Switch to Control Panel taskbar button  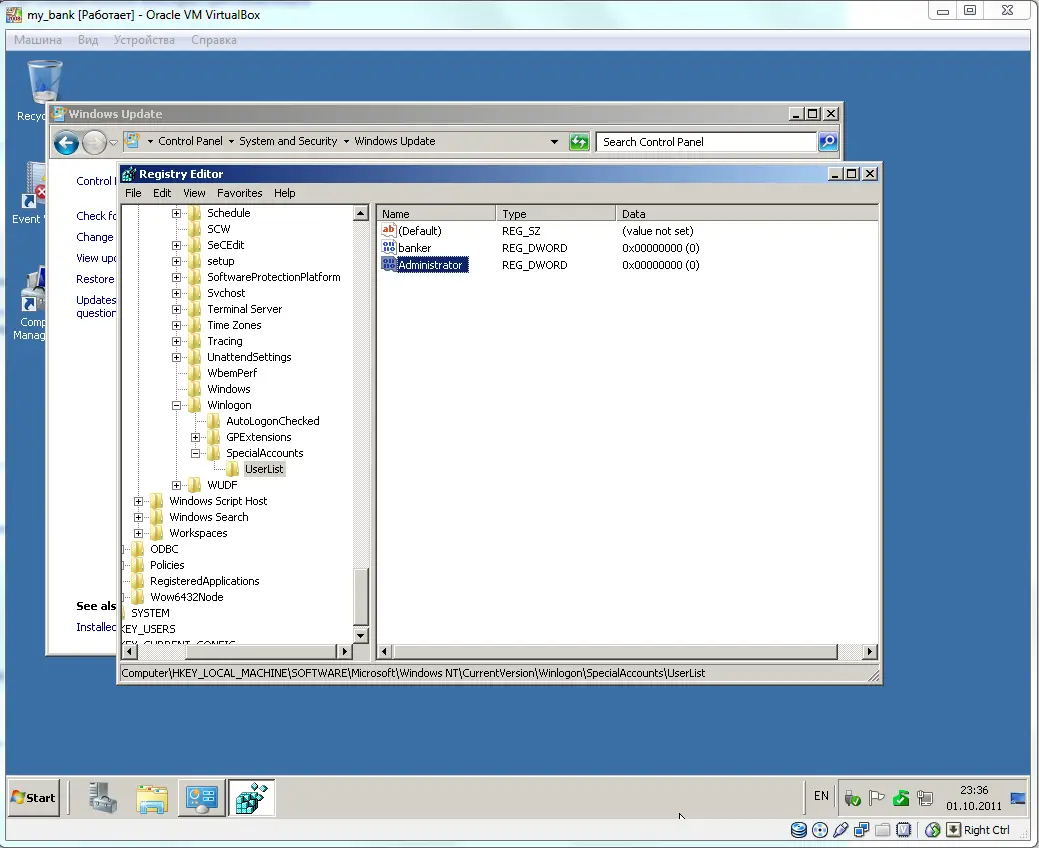click(x=201, y=798)
